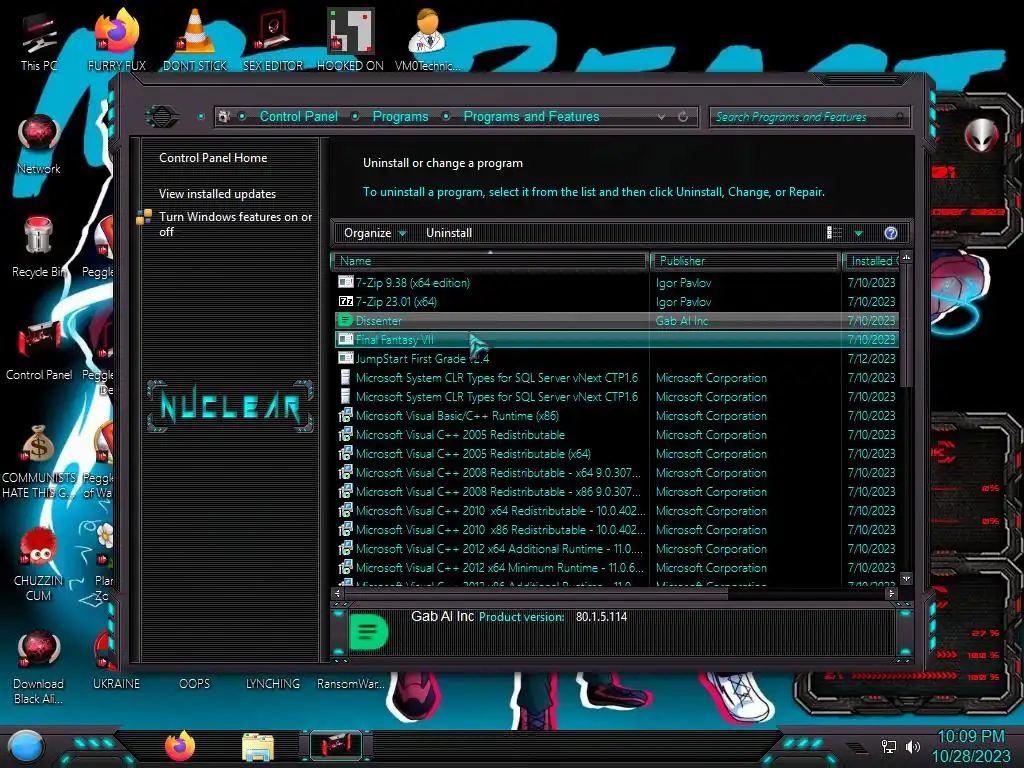This screenshot has height=768, width=1024.
Task: Click Programs and Features breadcrumb
Action: point(531,117)
